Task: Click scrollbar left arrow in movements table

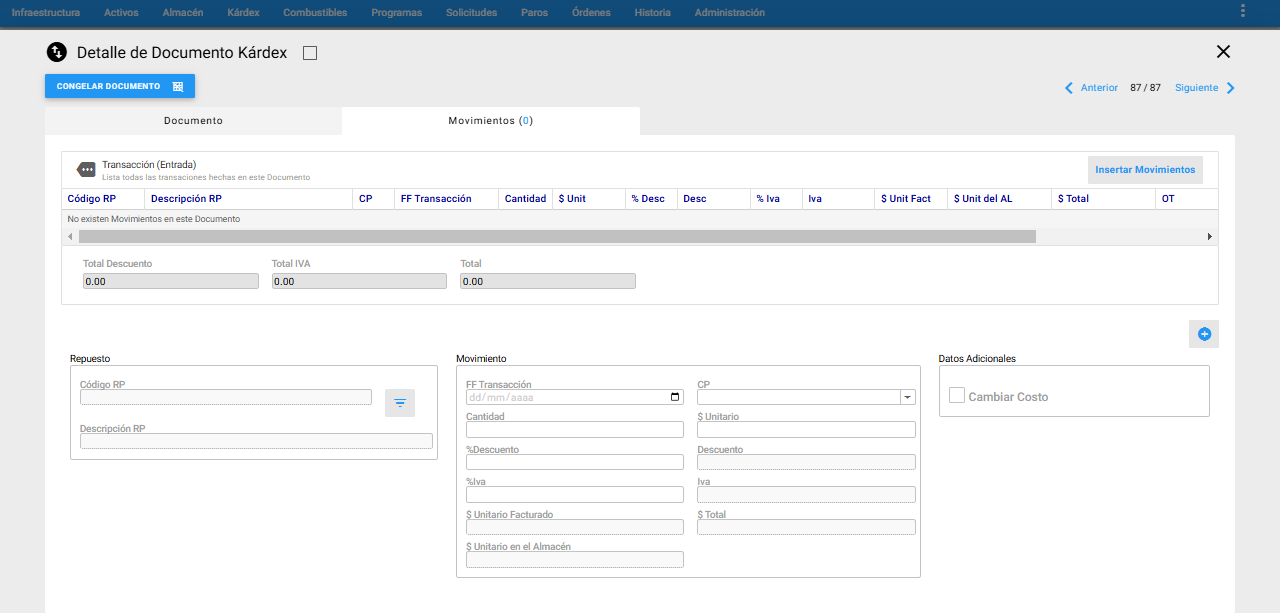Action: click(x=69, y=237)
